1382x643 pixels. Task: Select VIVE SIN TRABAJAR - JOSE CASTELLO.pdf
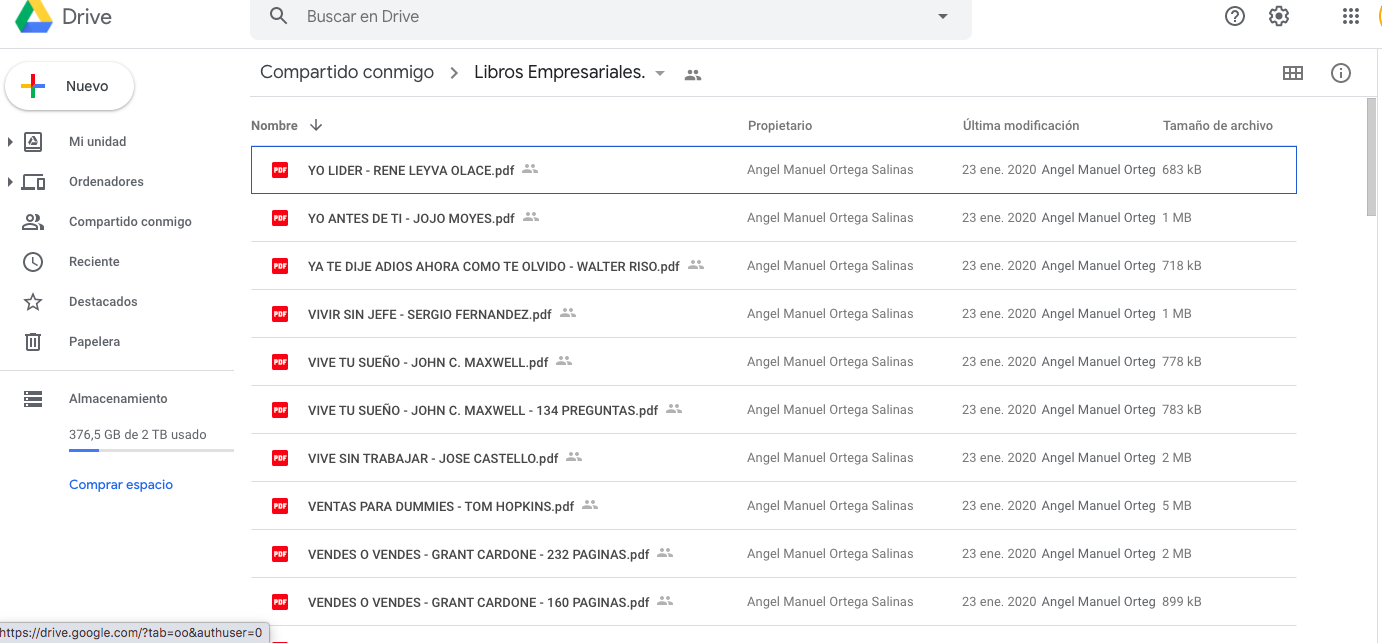click(x=774, y=458)
